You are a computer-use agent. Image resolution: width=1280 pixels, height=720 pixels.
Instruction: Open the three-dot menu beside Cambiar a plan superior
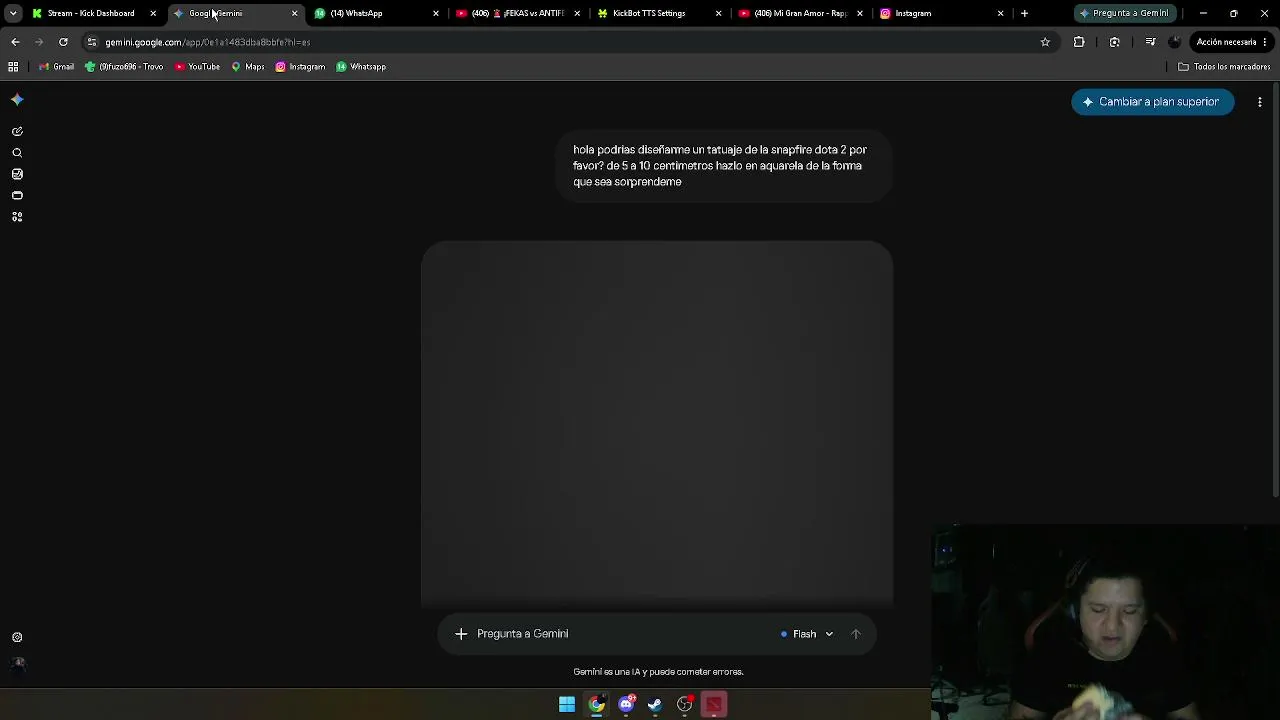(1260, 102)
